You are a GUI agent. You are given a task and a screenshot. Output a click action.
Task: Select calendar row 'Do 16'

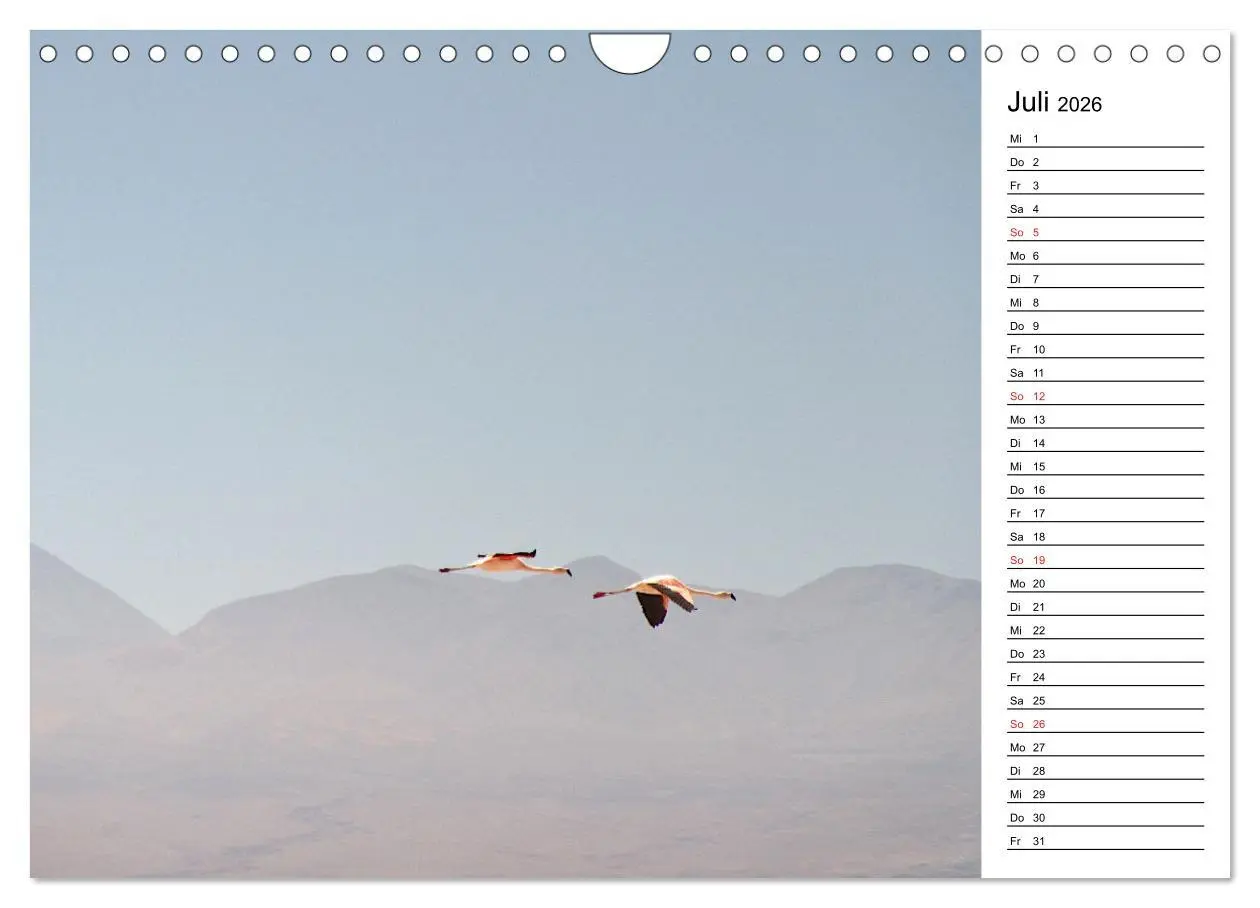point(1105,489)
